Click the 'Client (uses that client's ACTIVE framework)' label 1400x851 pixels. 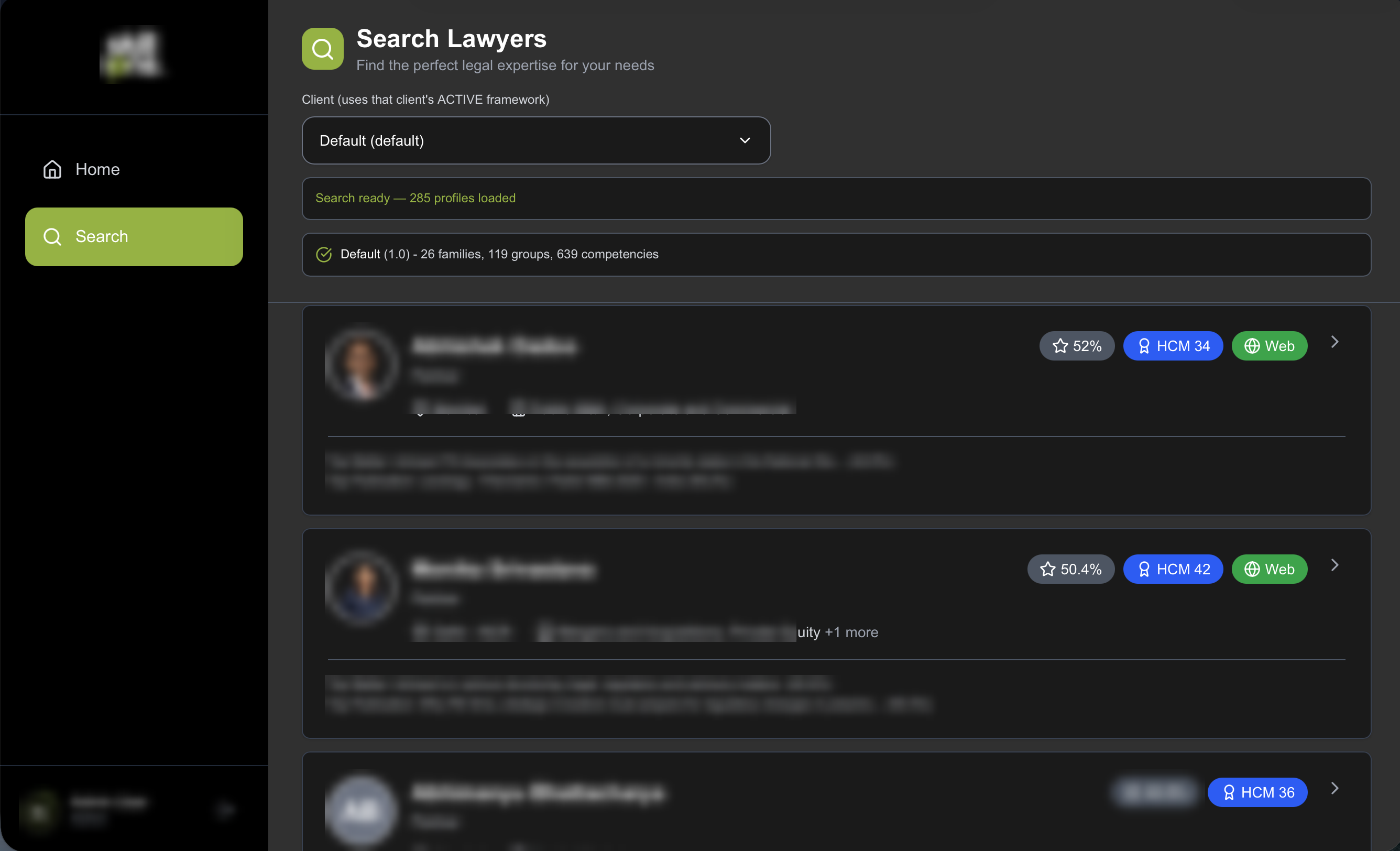(x=425, y=100)
